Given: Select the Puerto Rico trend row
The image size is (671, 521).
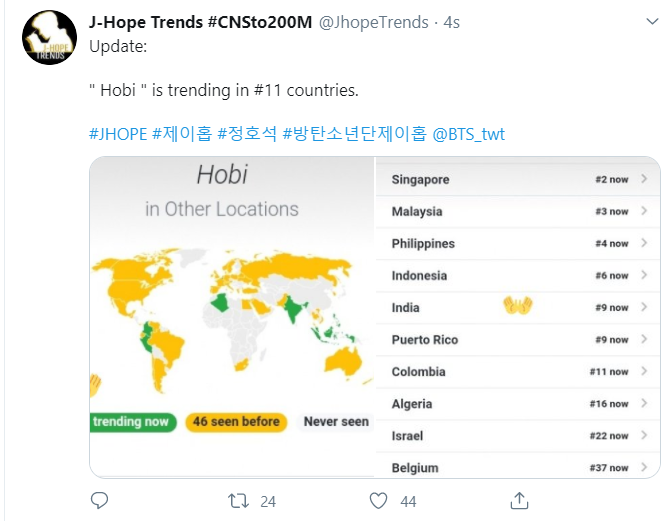Looking at the screenshot, I should point(518,339).
